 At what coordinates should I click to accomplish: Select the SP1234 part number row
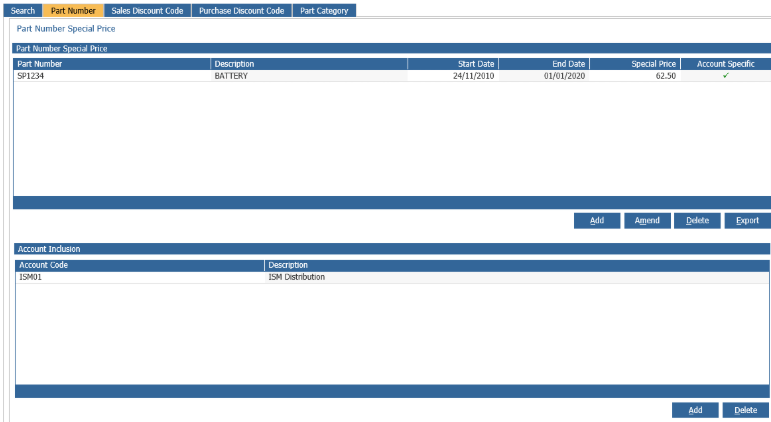111,76
